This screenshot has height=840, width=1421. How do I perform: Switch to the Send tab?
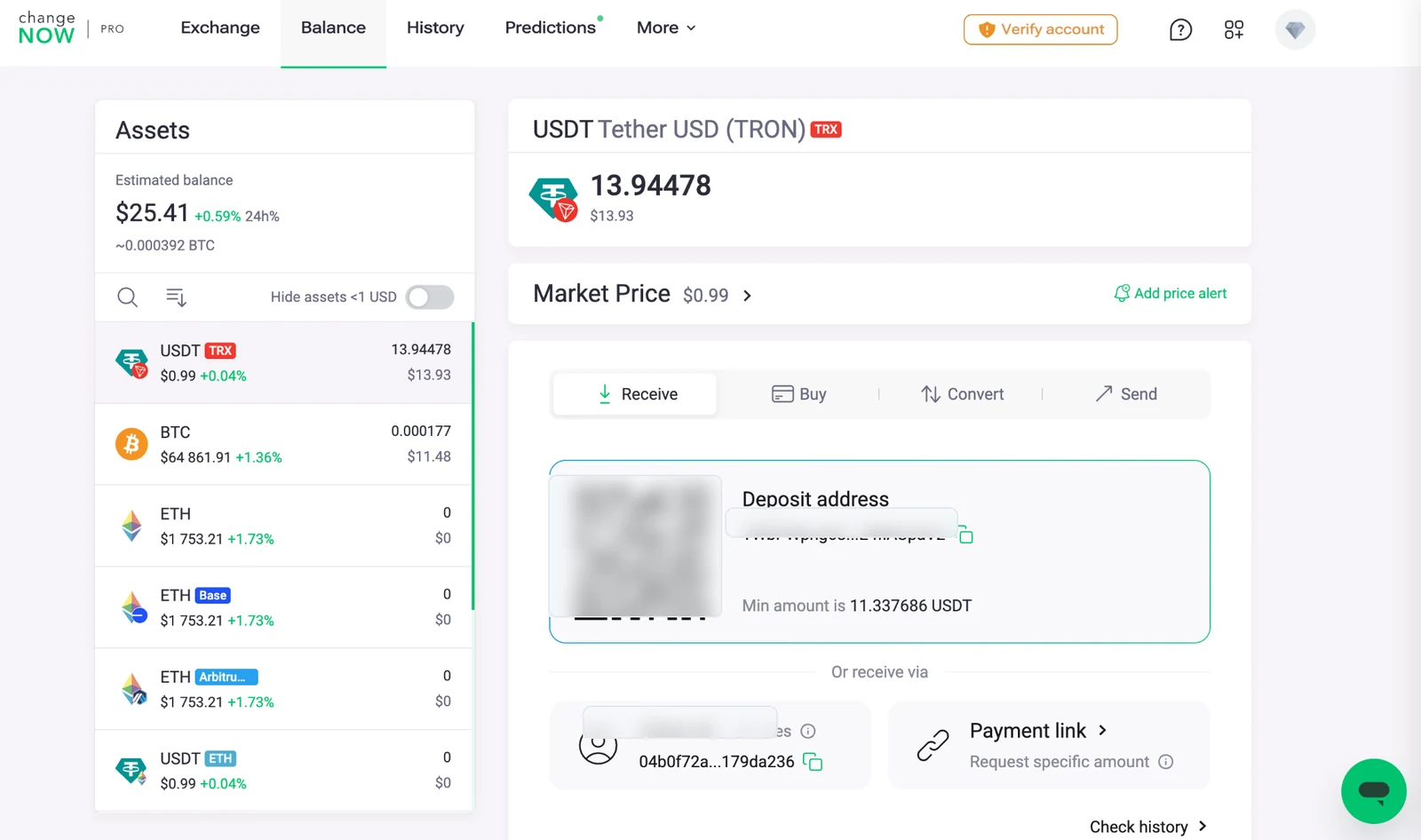[x=1126, y=394]
